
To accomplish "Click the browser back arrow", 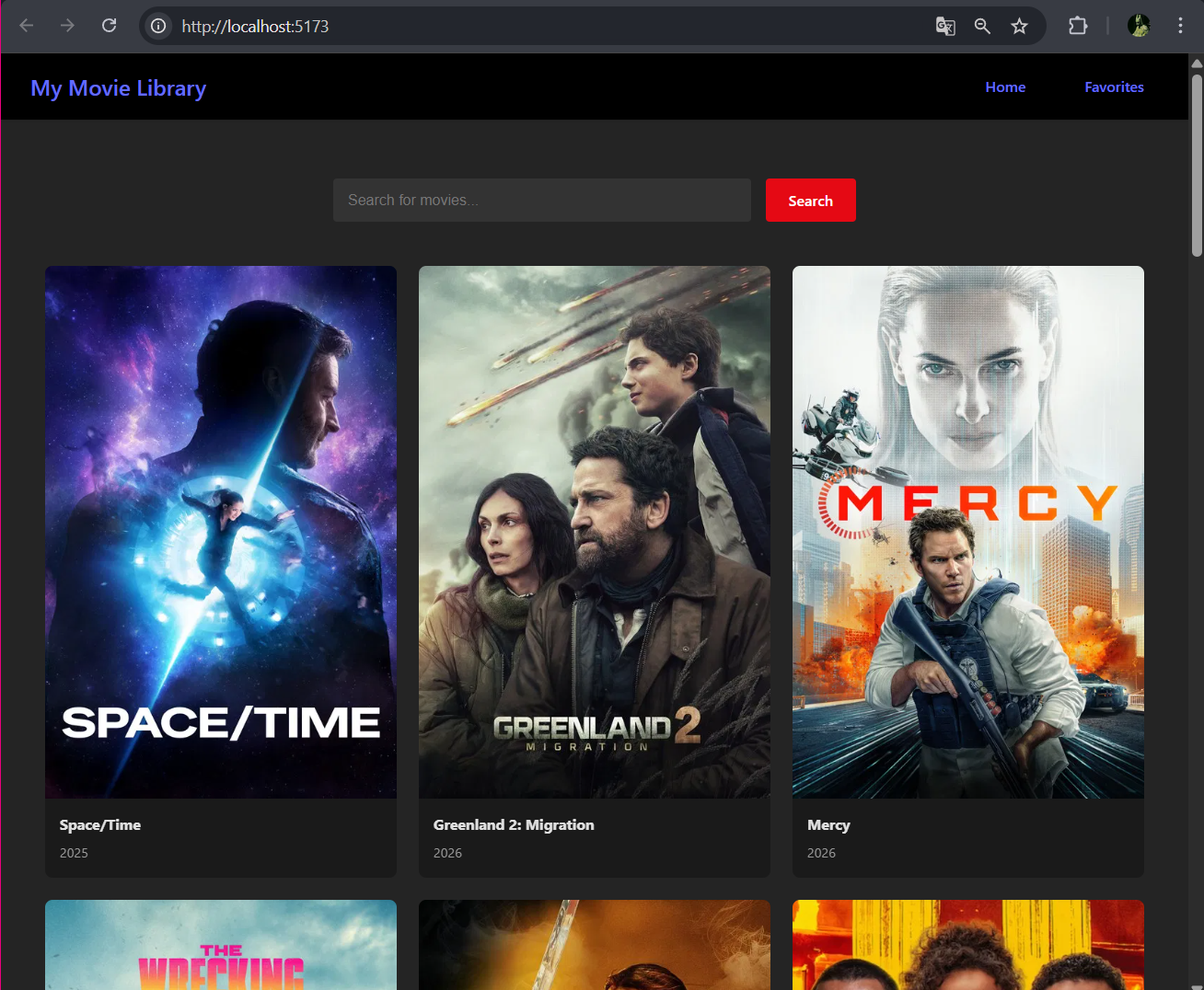I will (x=27, y=26).
